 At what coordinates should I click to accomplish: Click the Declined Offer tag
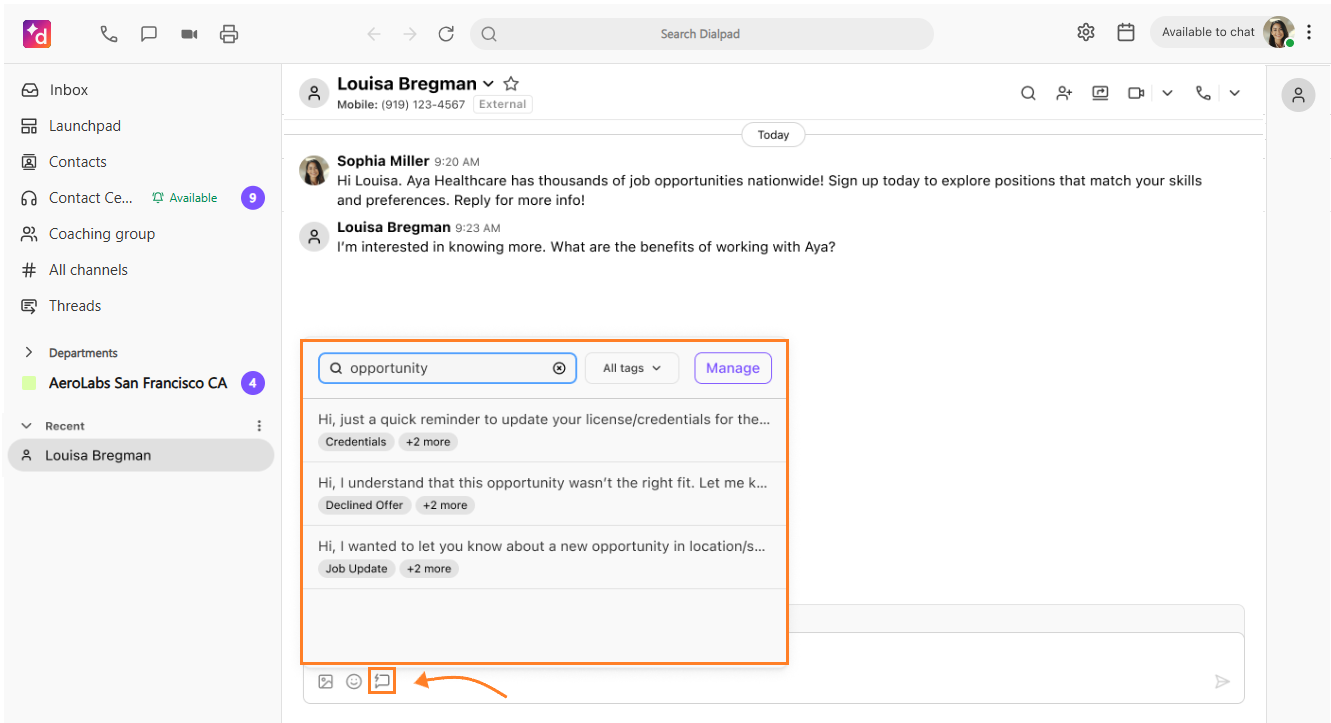pos(364,505)
